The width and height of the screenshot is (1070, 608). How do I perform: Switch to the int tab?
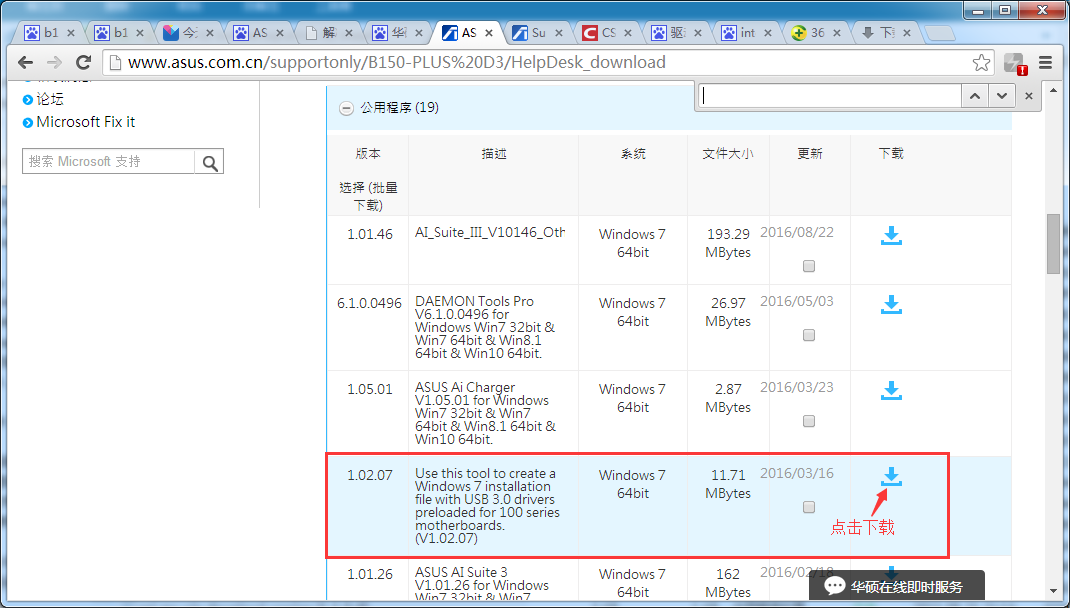[747, 32]
